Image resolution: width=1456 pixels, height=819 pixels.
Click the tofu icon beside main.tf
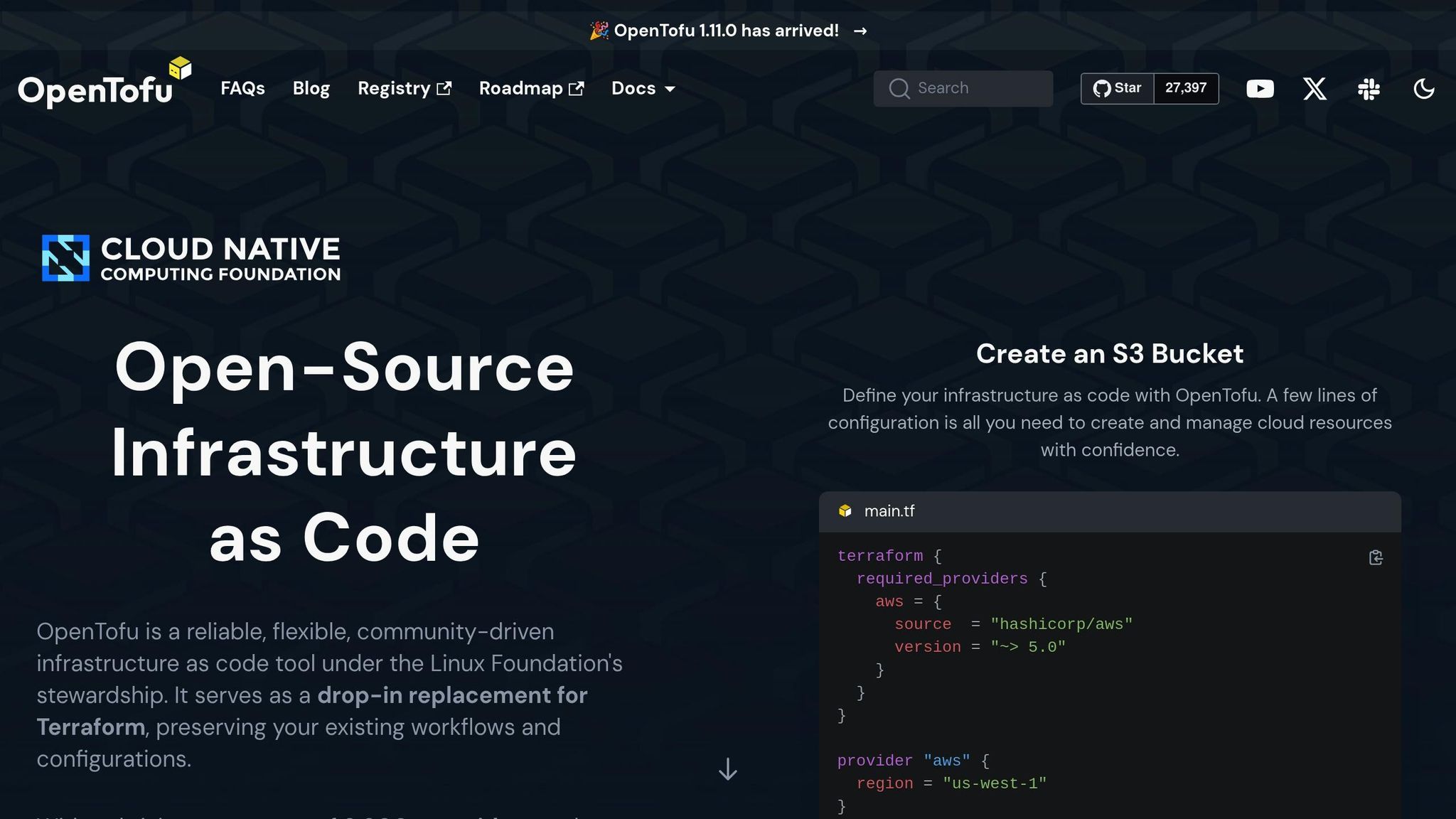845,511
